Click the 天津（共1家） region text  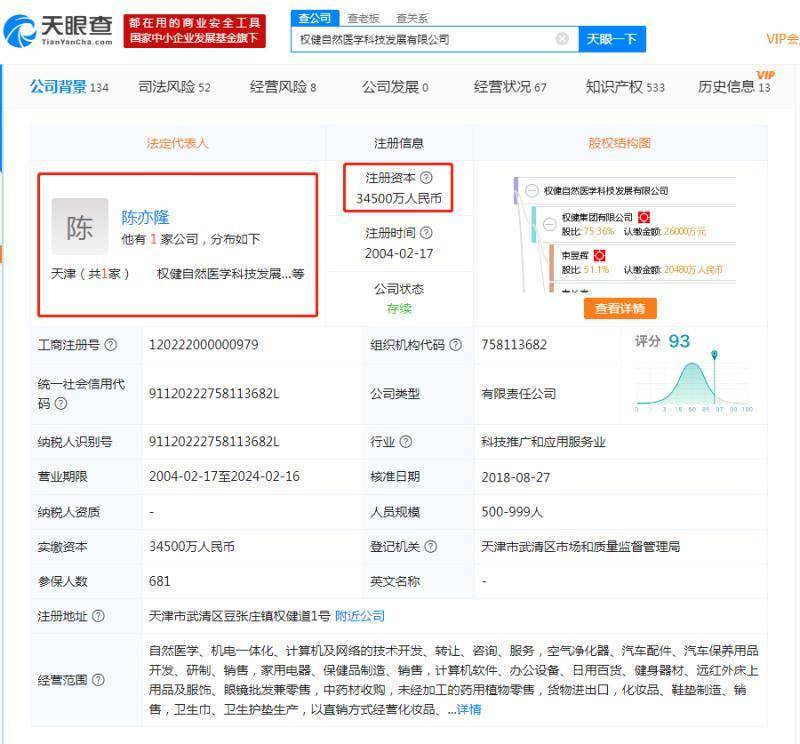(x=90, y=274)
